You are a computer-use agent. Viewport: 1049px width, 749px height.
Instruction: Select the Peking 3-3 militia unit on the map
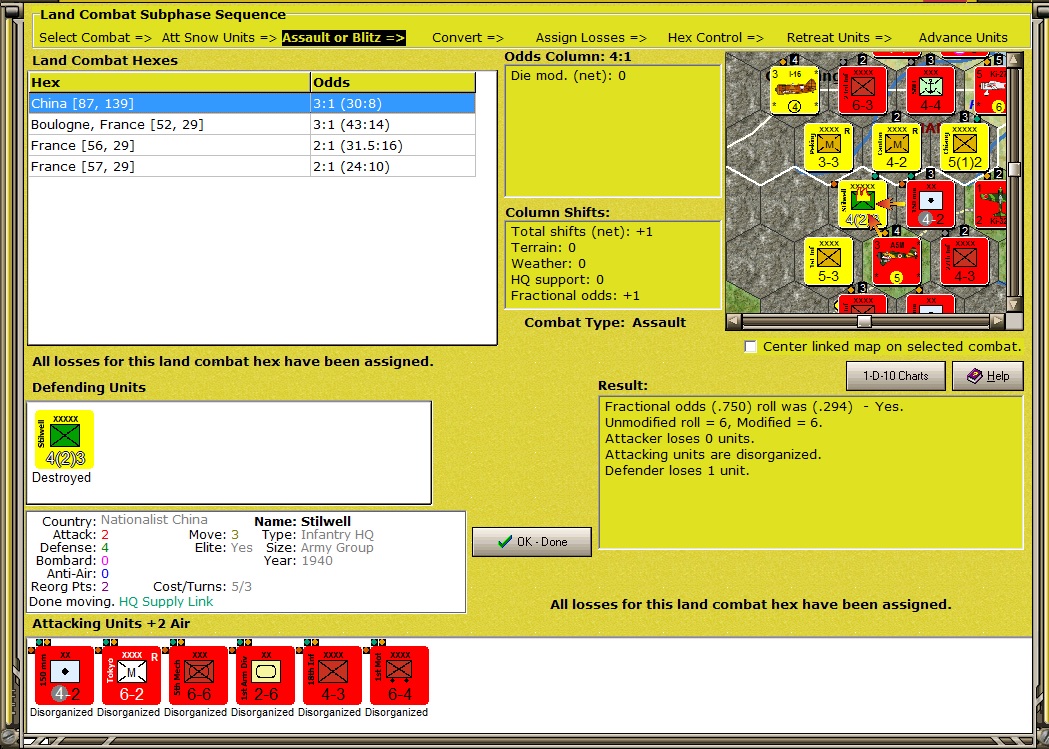828,147
